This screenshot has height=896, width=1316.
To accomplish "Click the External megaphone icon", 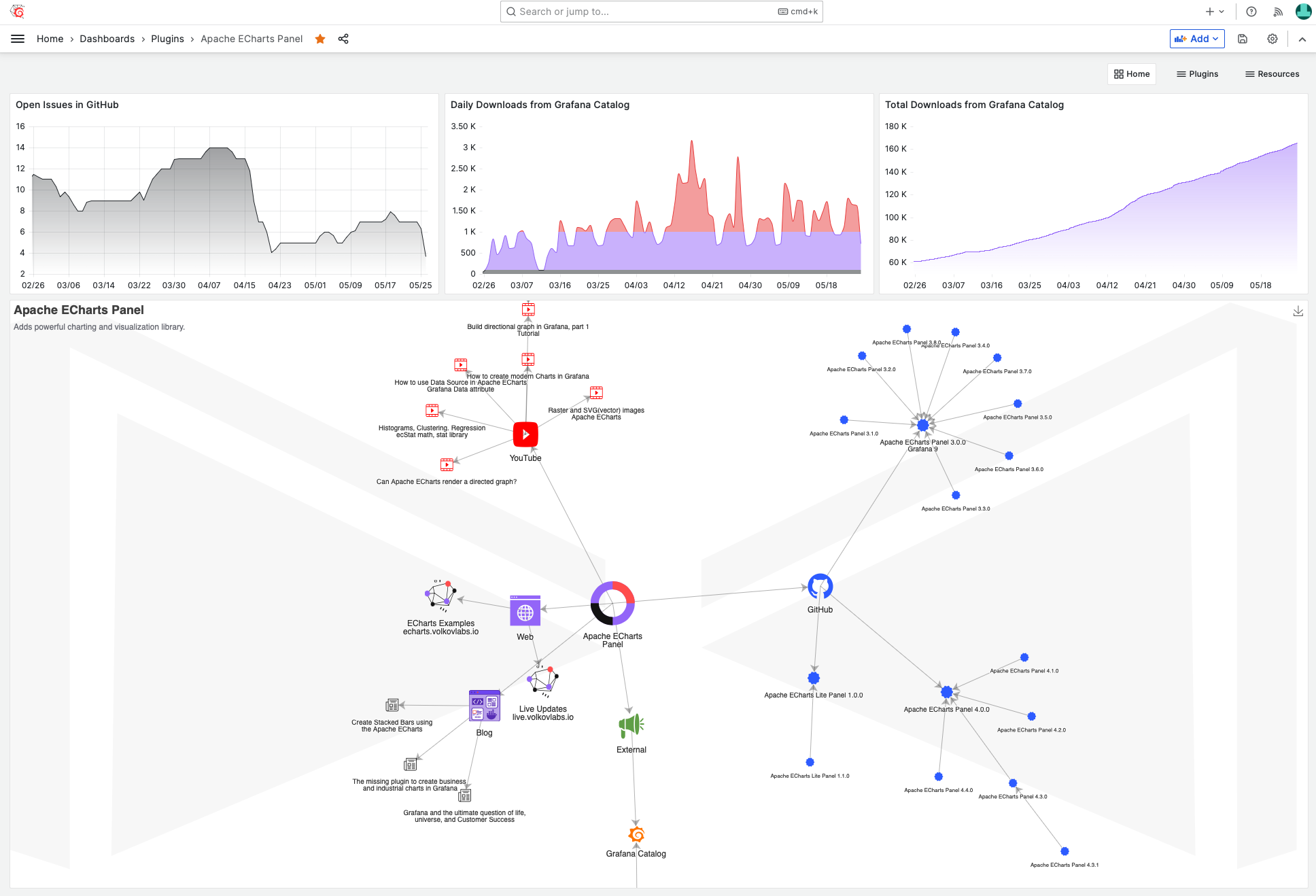I will [x=631, y=726].
